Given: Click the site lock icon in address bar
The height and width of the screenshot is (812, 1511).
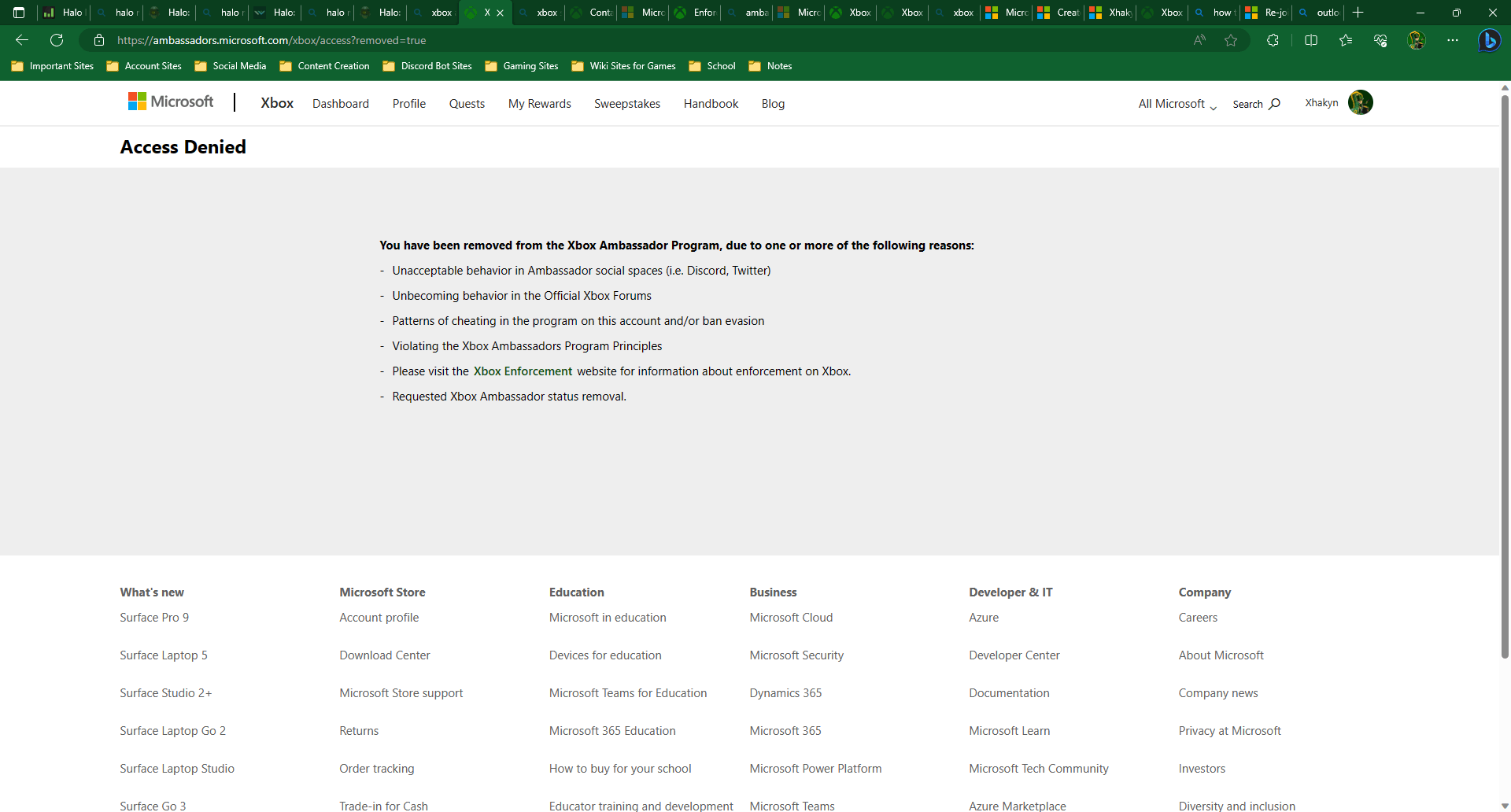Looking at the screenshot, I should (x=99, y=40).
